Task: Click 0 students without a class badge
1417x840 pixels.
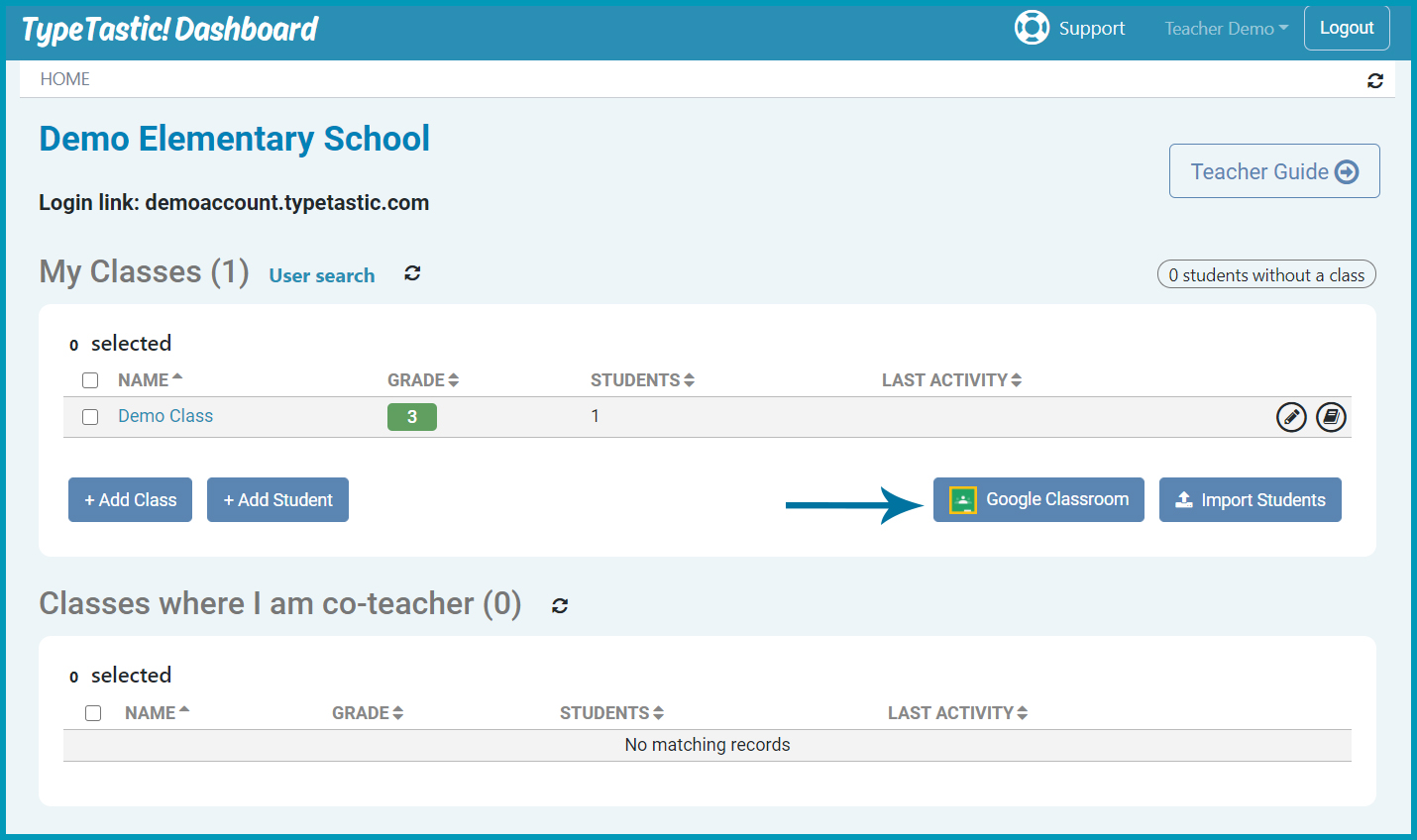Action: click(x=1266, y=274)
